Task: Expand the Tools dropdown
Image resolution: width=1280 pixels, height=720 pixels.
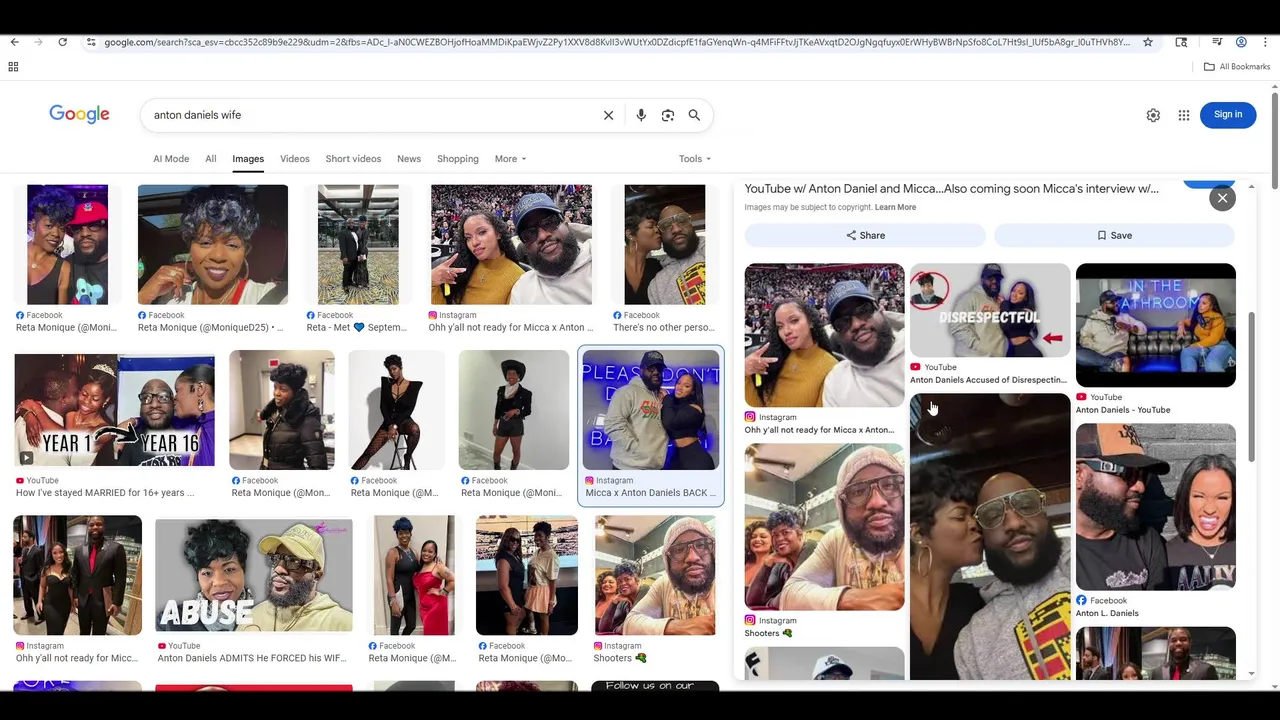Action: [695, 159]
